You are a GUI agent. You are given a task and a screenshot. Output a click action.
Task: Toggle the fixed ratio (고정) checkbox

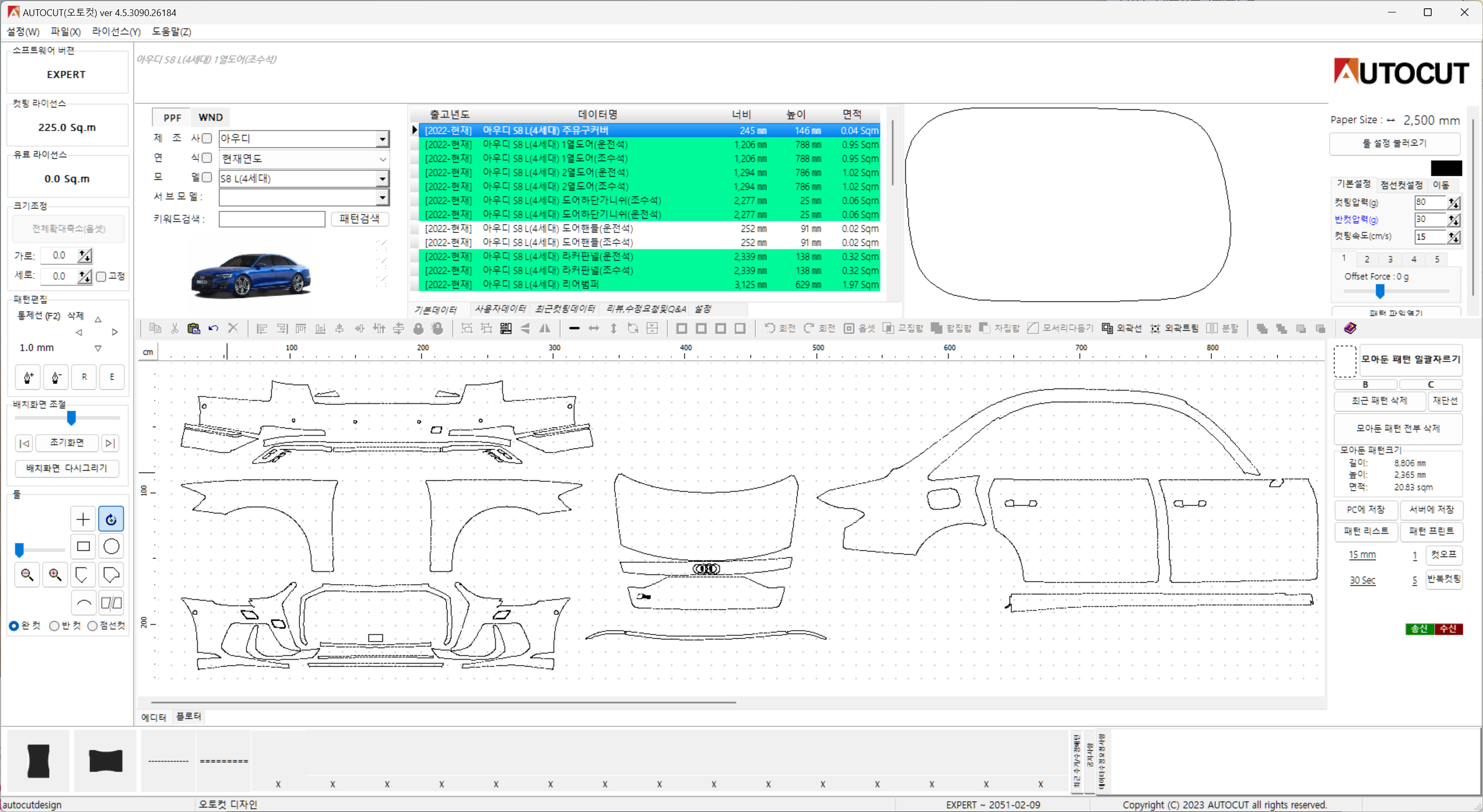tap(101, 276)
